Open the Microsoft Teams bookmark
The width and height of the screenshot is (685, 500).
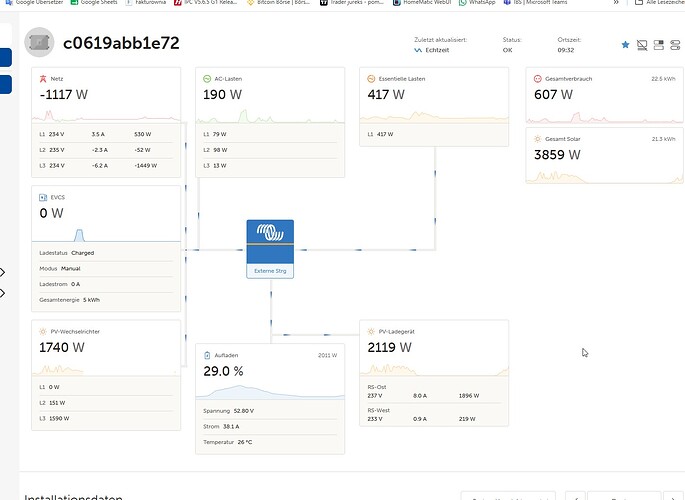[536, 2]
